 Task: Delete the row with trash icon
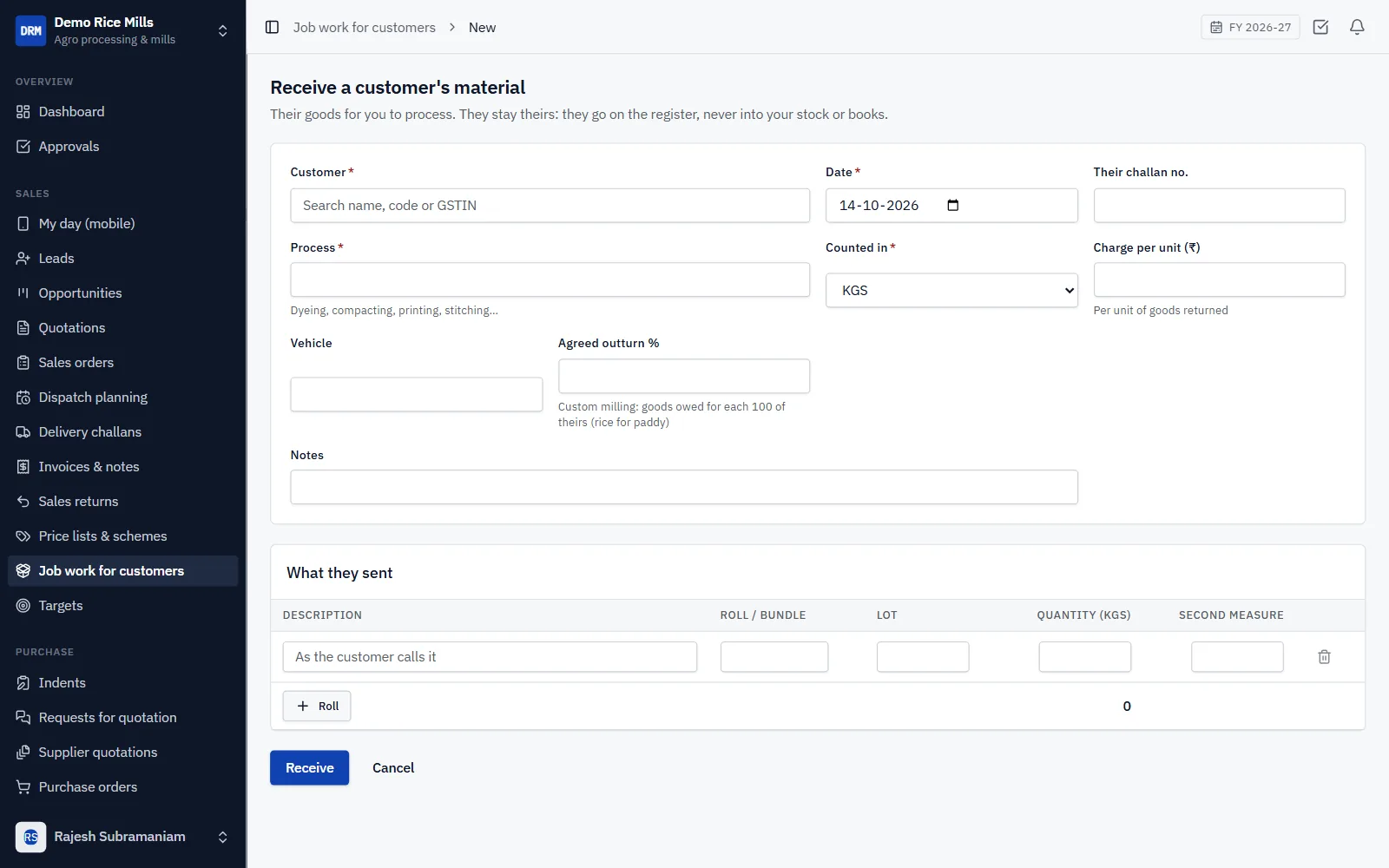click(1324, 657)
